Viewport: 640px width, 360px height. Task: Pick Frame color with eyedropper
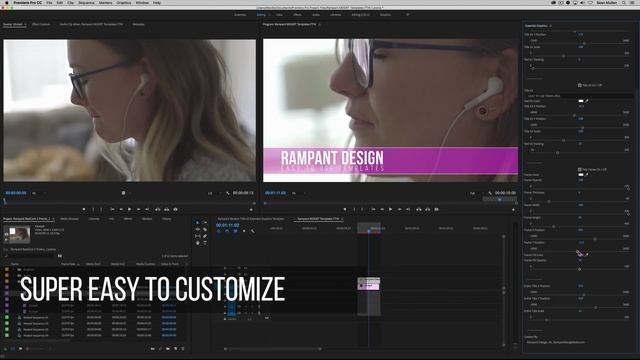point(587,175)
